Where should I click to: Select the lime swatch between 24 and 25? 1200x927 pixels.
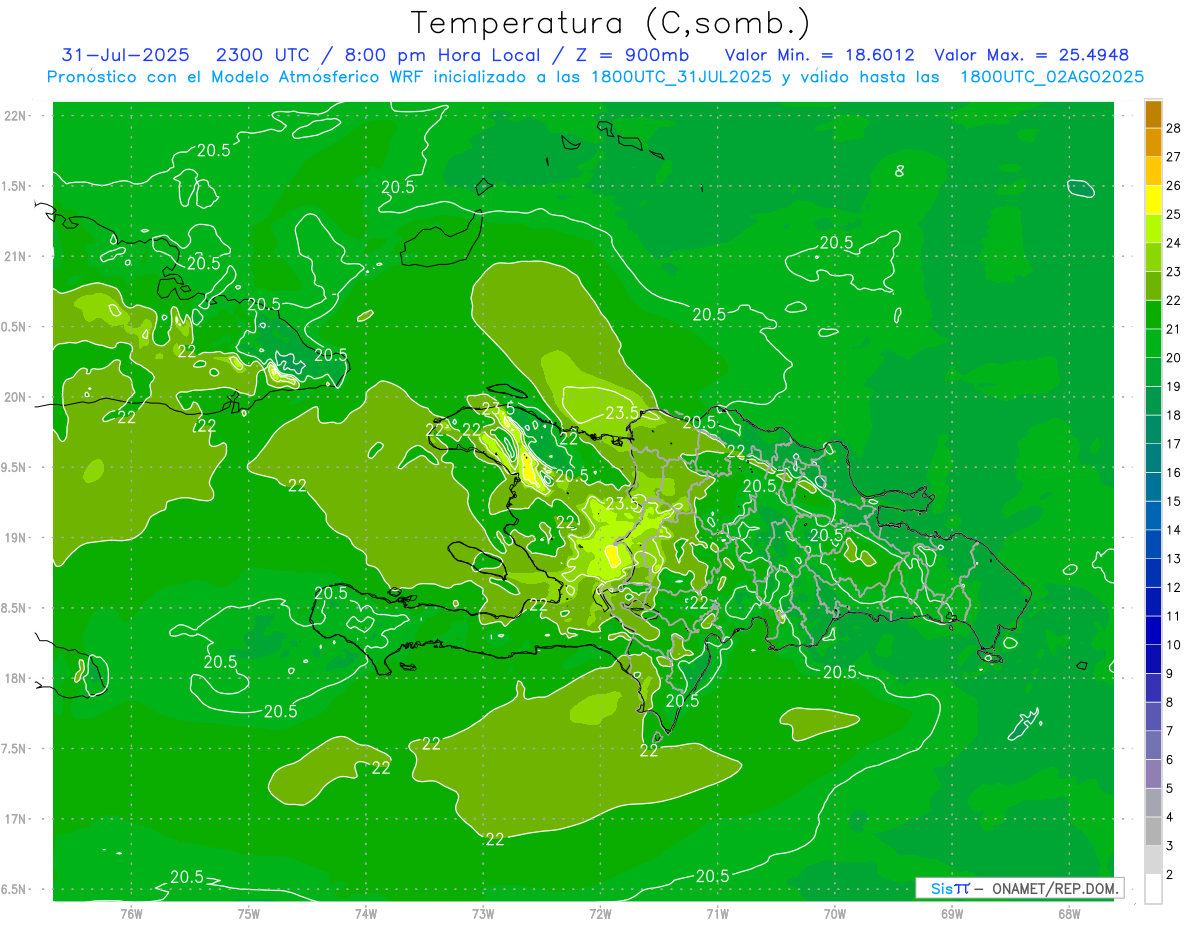click(1154, 228)
